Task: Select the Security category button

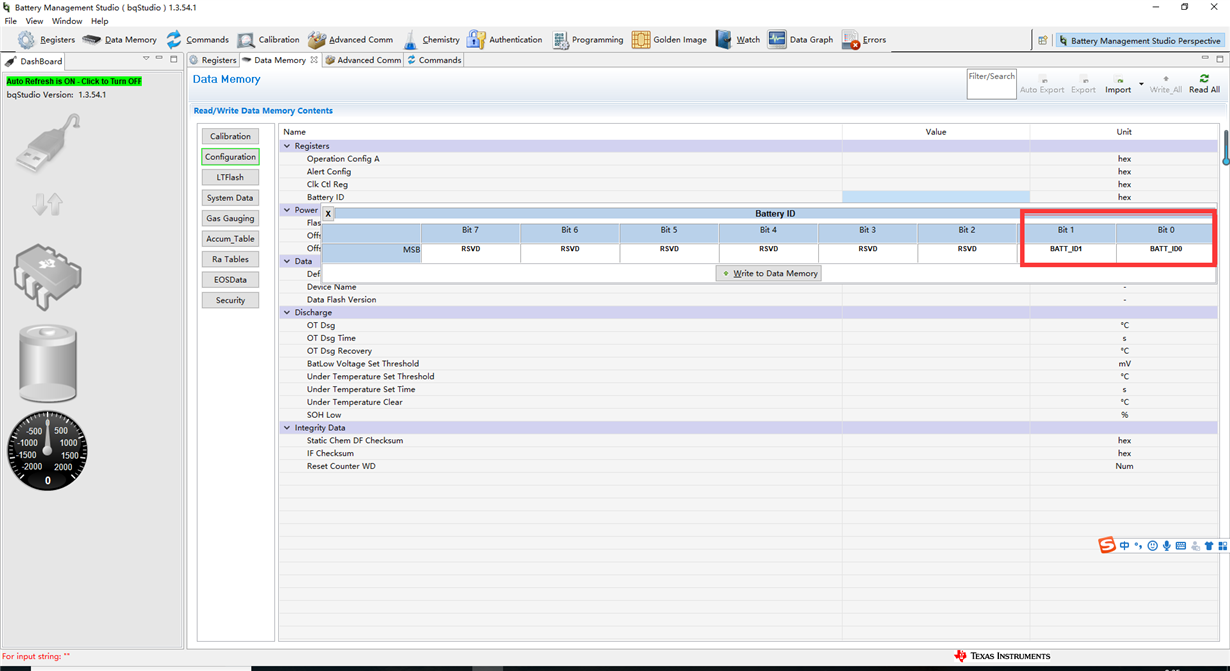Action: (x=230, y=300)
